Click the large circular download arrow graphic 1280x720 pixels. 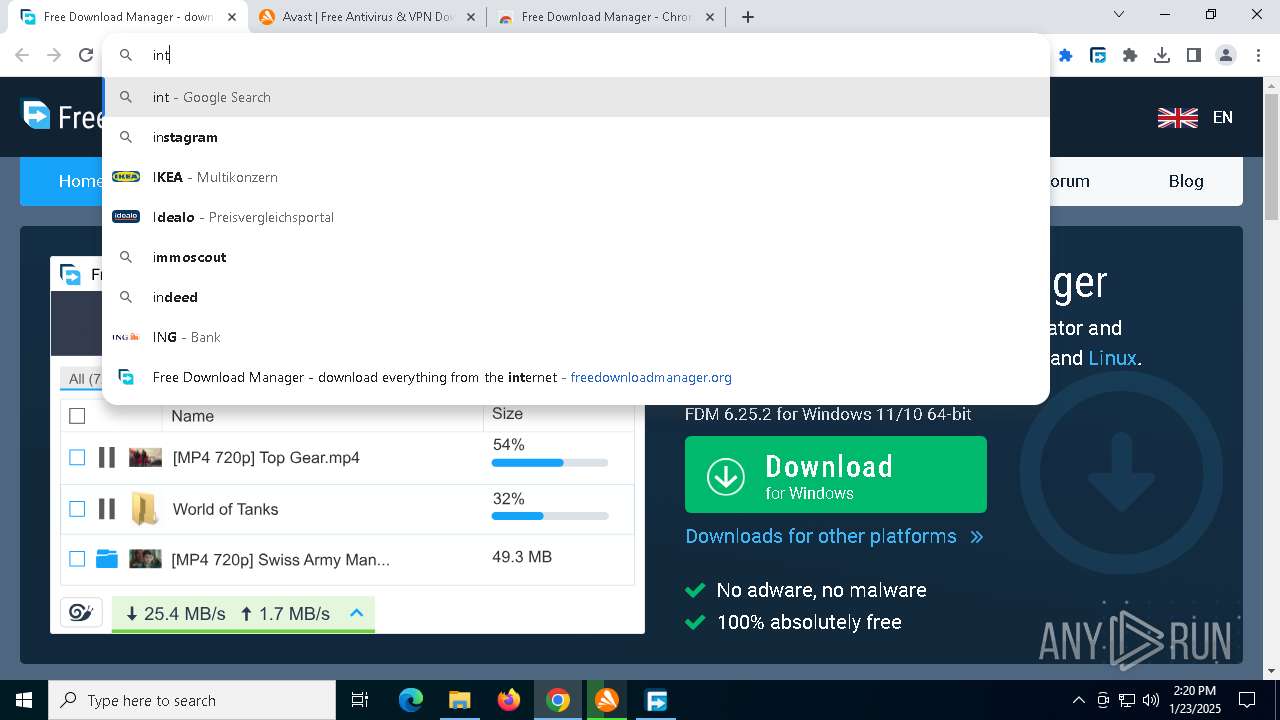coord(1121,473)
